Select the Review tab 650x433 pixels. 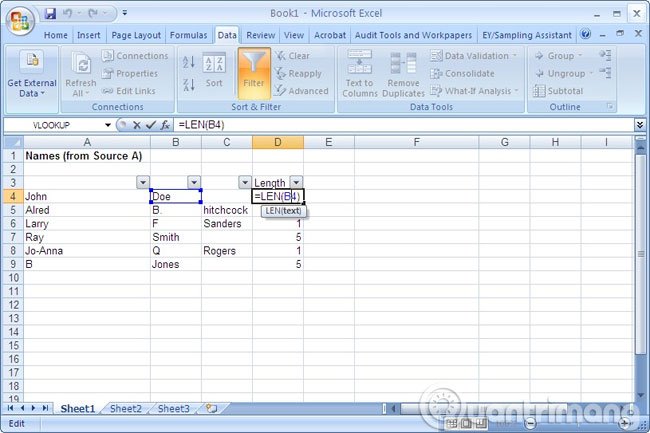pos(261,35)
